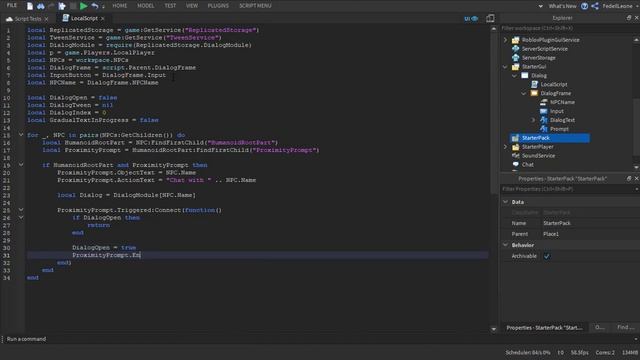
Task: Select Prompt in the Explorer tree
Action: (559, 129)
